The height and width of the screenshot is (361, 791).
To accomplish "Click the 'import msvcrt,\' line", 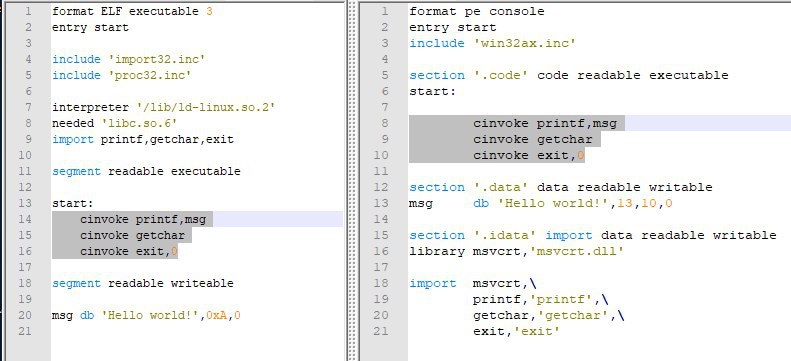I will click(x=473, y=283).
